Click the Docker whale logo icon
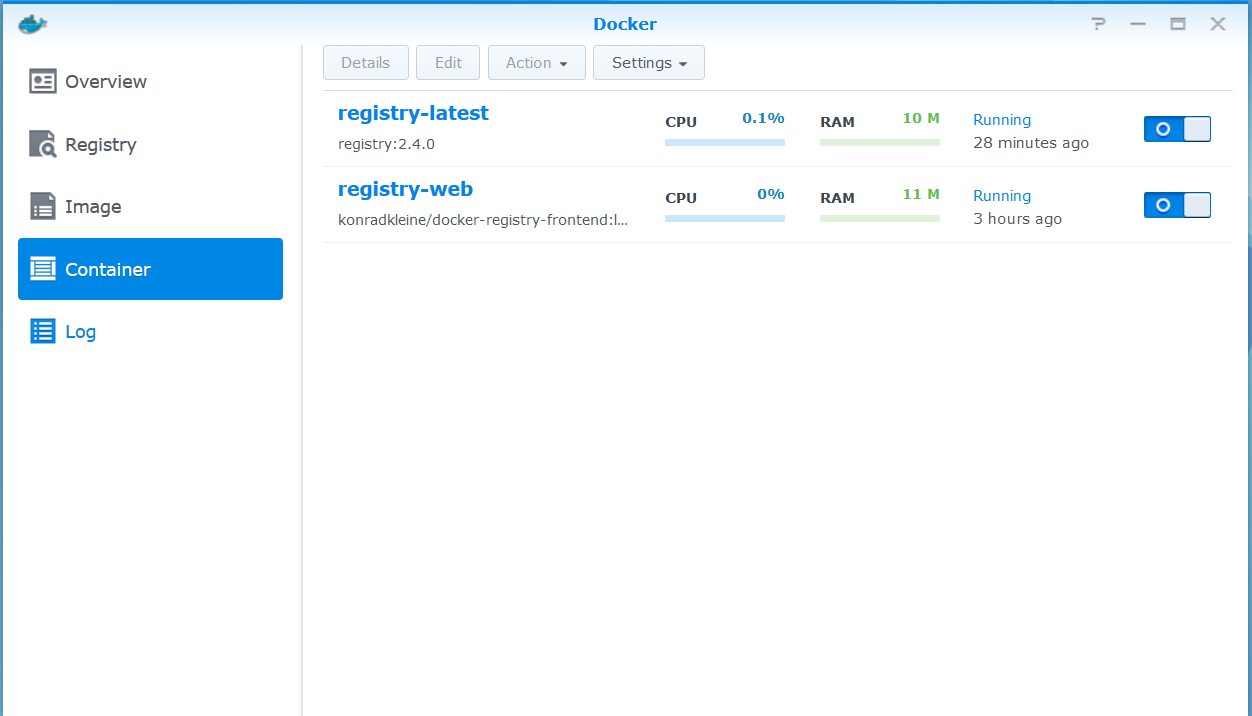This screenshot has height=716, width=1252. pyautogui.click(x=32, y=24)
